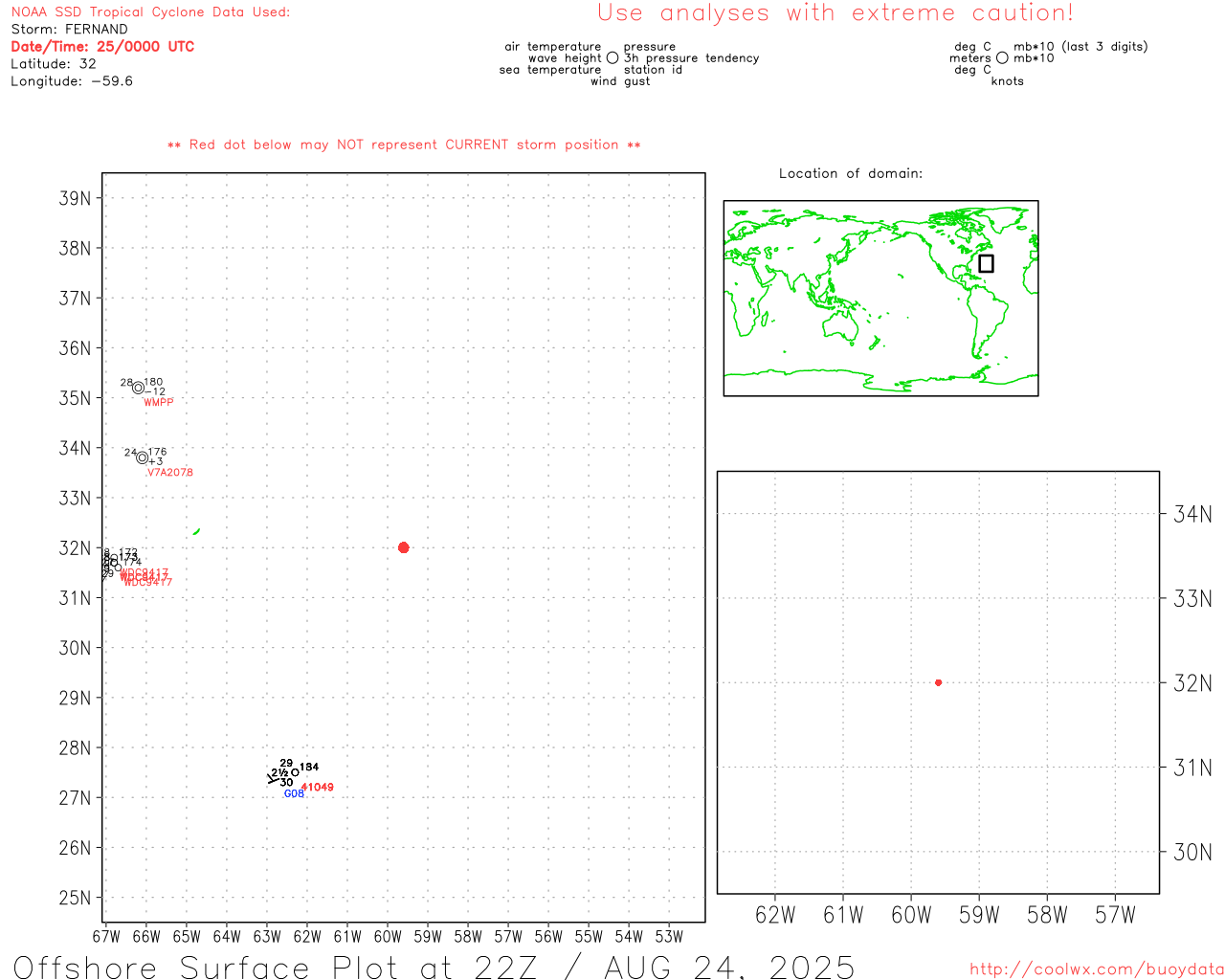Viewport: 1225px width, 980px height.
Task: Click the 25N axis label
Action: pos(75,898)
